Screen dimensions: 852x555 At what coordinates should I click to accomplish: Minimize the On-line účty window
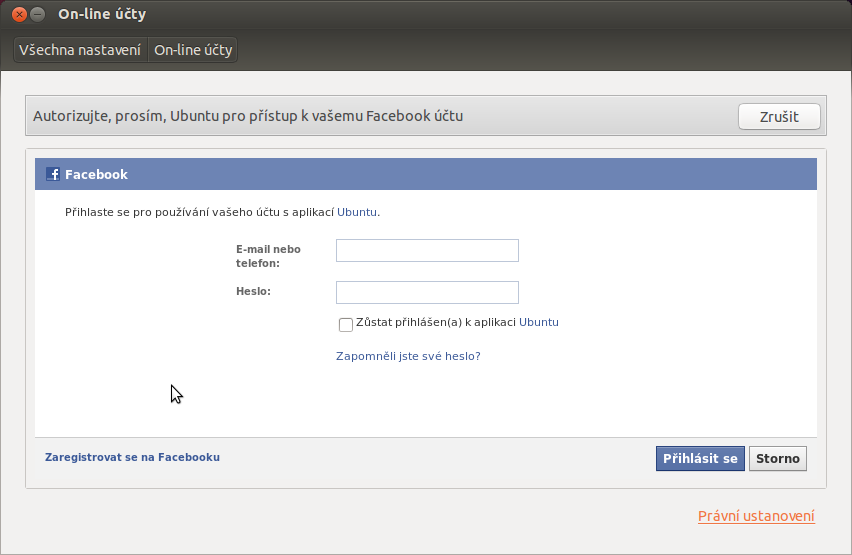[37, 14]
